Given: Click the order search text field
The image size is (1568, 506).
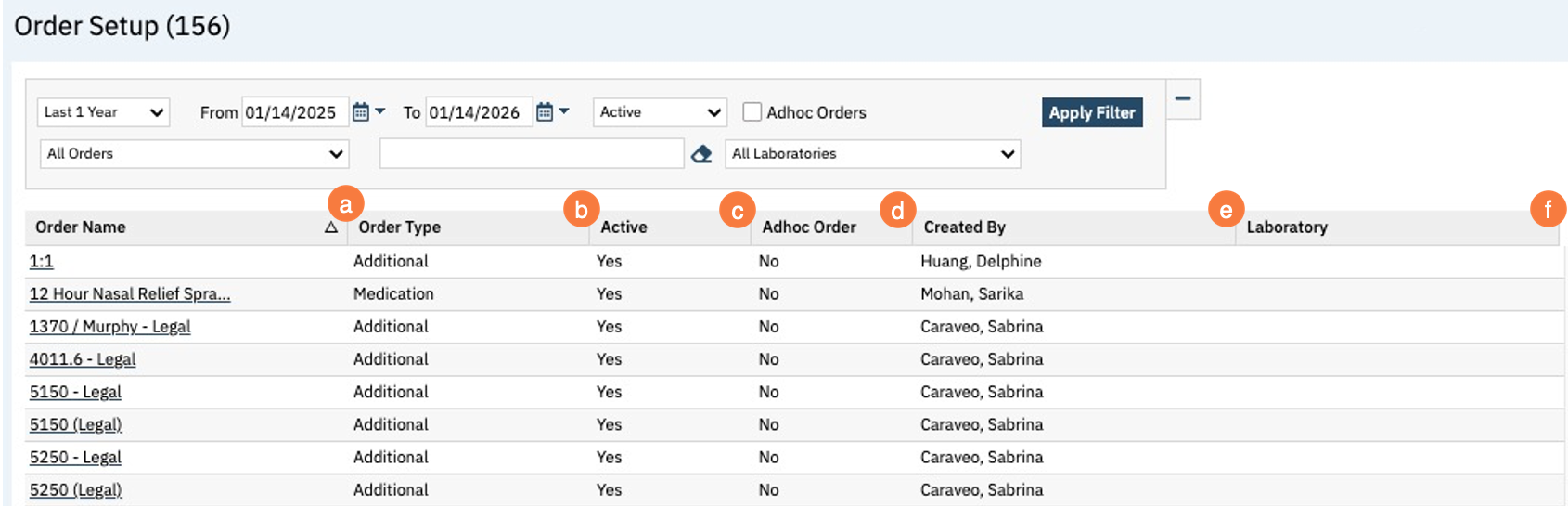Looking at the screenshot, I should point(531,154).
